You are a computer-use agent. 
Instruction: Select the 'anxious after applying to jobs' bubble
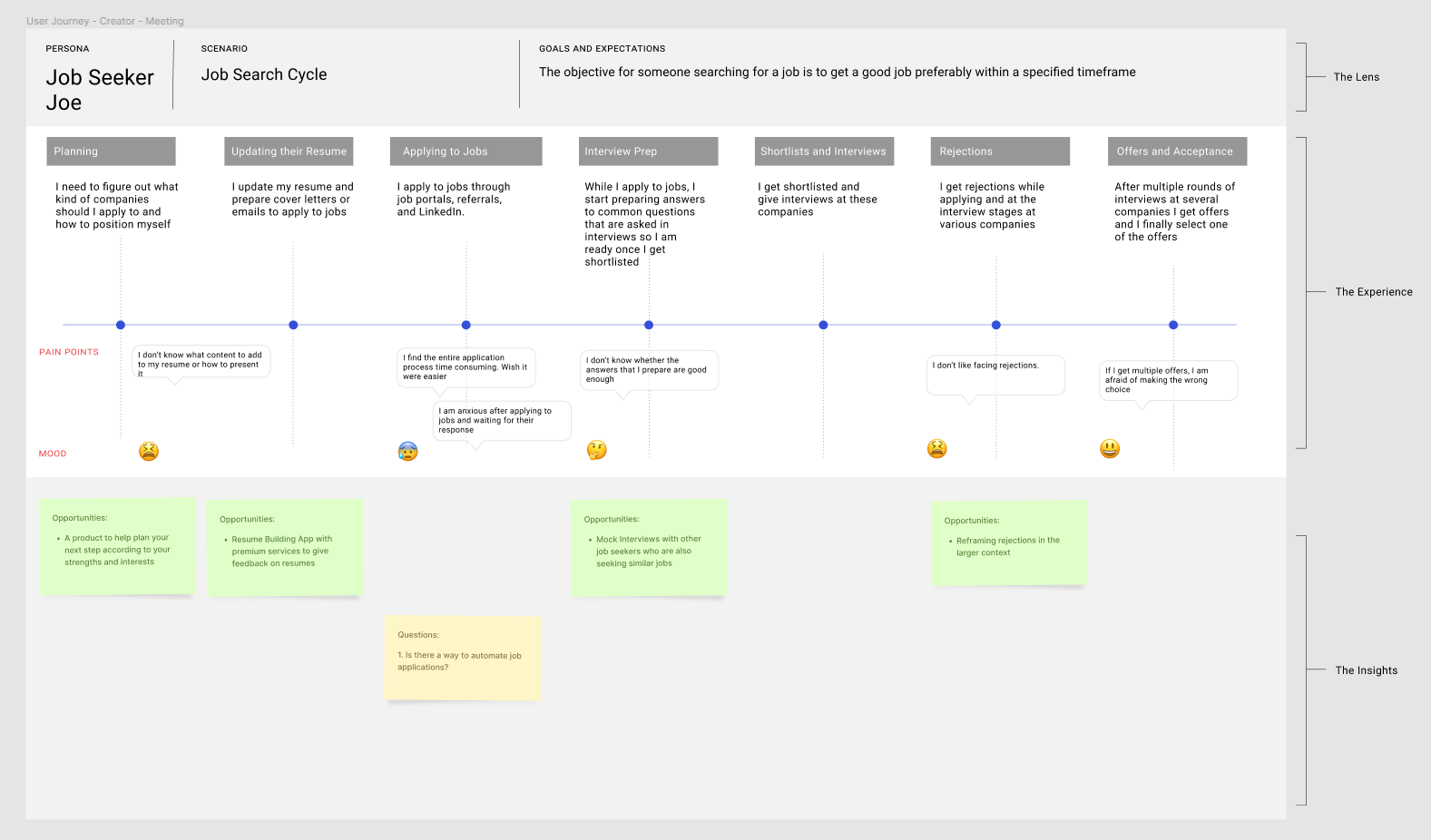pos(502,421)
